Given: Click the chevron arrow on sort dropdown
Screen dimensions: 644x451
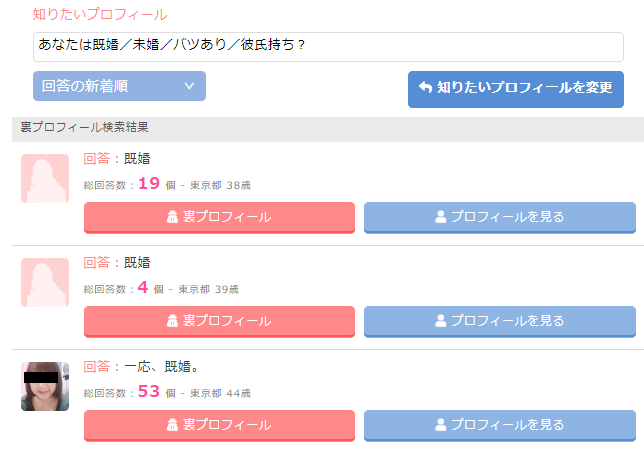Looking at the screenshot, I should (x=190, y=86).
